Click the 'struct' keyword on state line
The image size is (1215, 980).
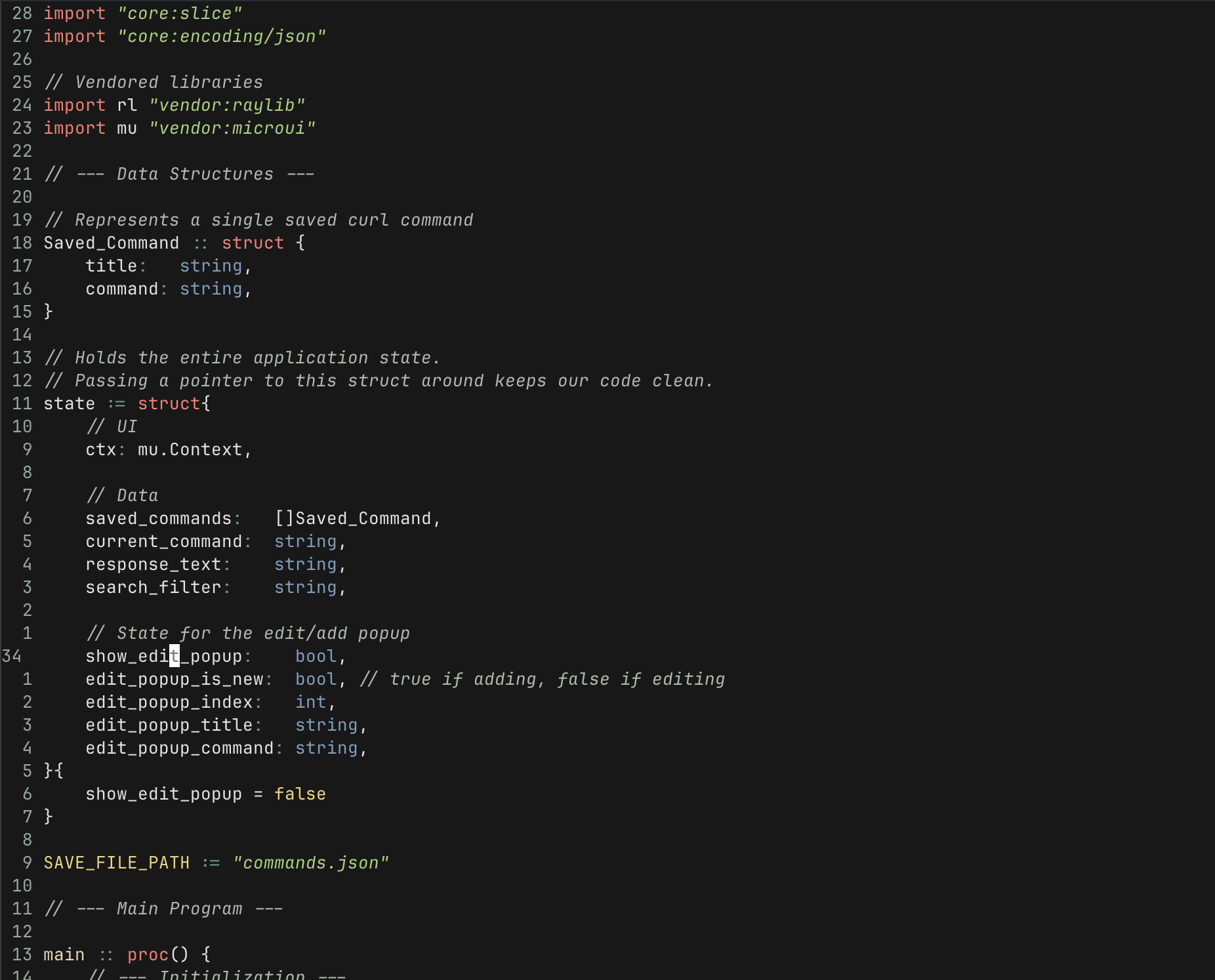coord(169,403)
